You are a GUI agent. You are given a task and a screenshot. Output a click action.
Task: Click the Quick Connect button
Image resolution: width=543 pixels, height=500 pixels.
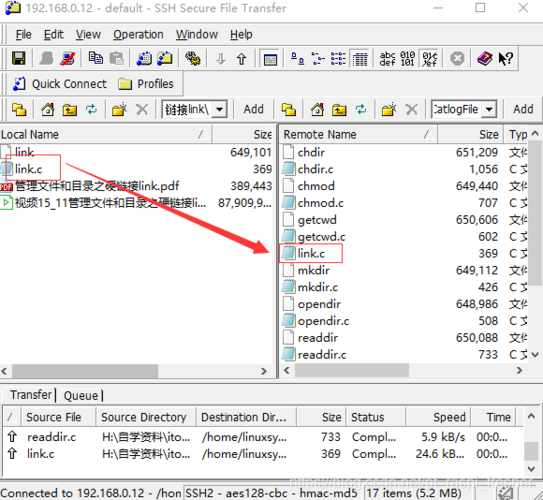(x=60, y=84)
